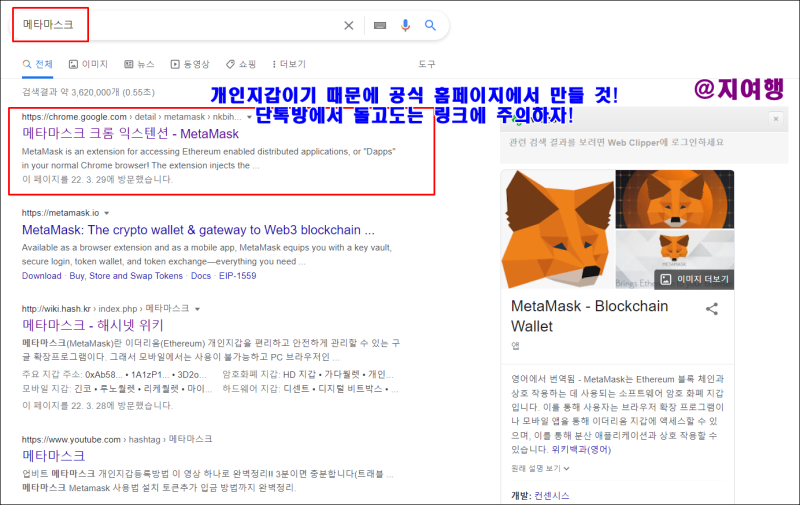Open the 도구 search tools
800x505 pixels.
tap(427, 64)
